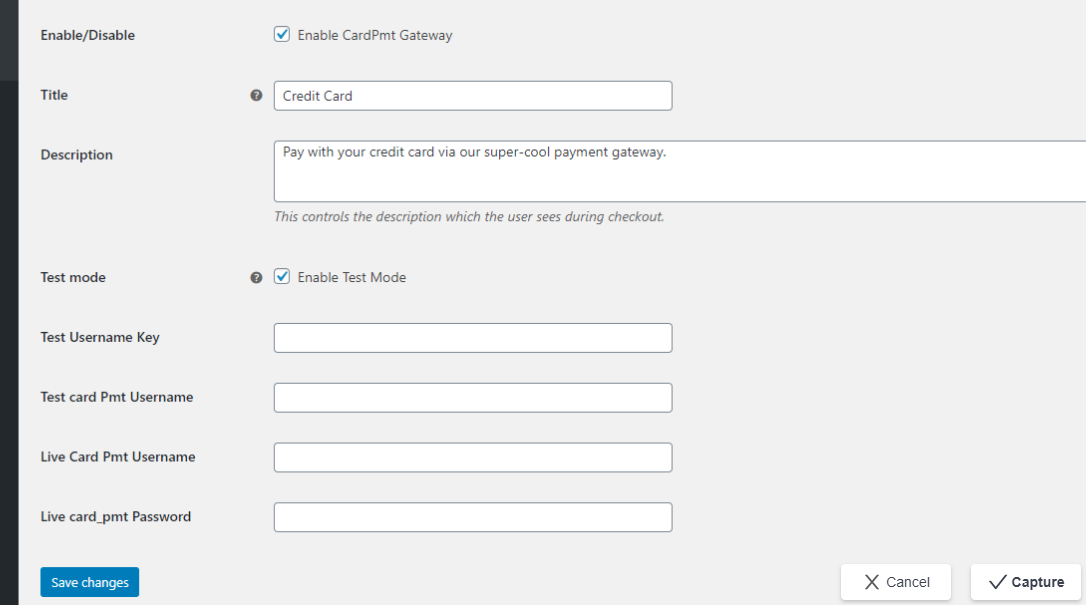Toggle the Enable CardPmt Gateway setting

point(282,33)
